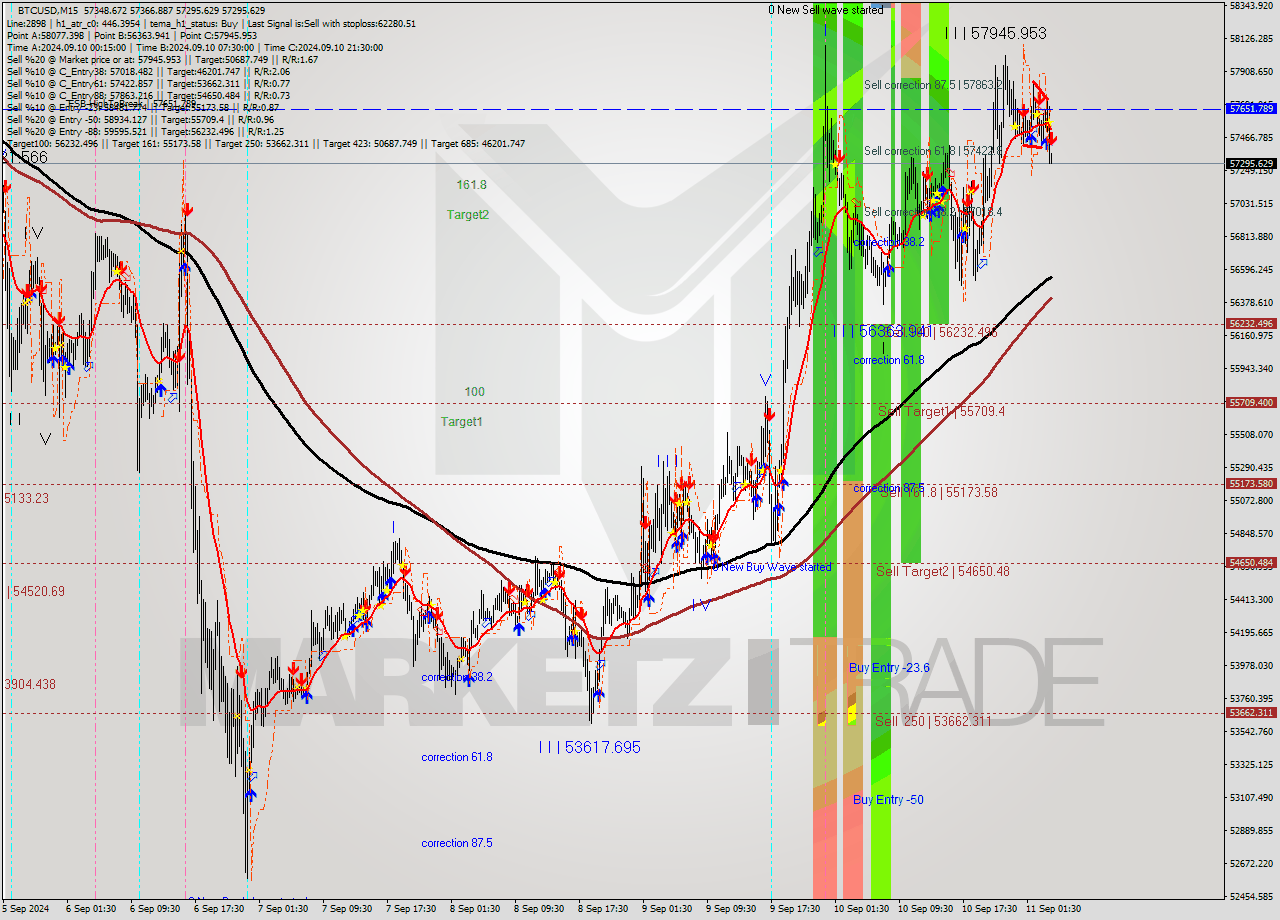Image resolution: width=1280 pixels, height=920 pixels.
Task: Click the 58343.920 price axis value
Action: point(1251,6)
